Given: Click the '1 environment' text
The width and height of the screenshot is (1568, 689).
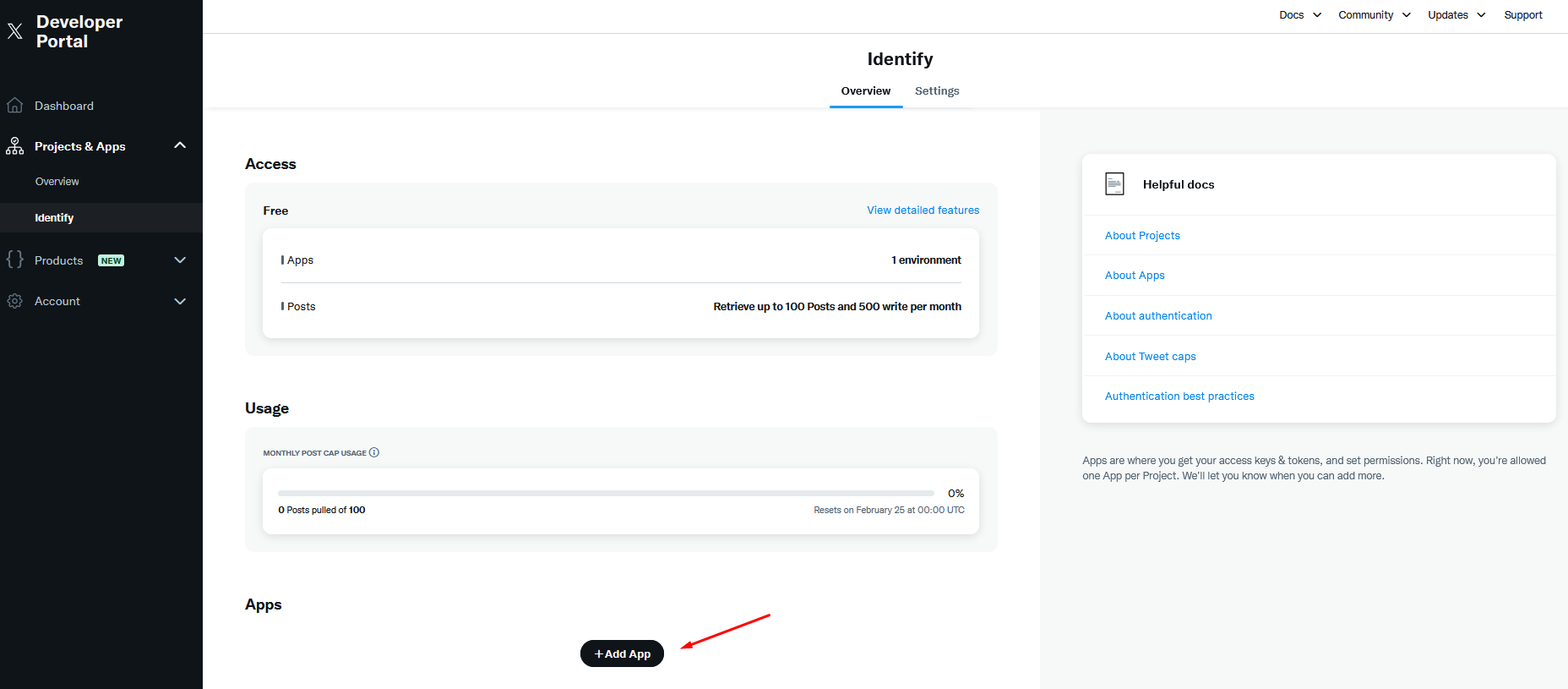Looking at the screenshot, I should pyautogui.click(x=926, y=260).
